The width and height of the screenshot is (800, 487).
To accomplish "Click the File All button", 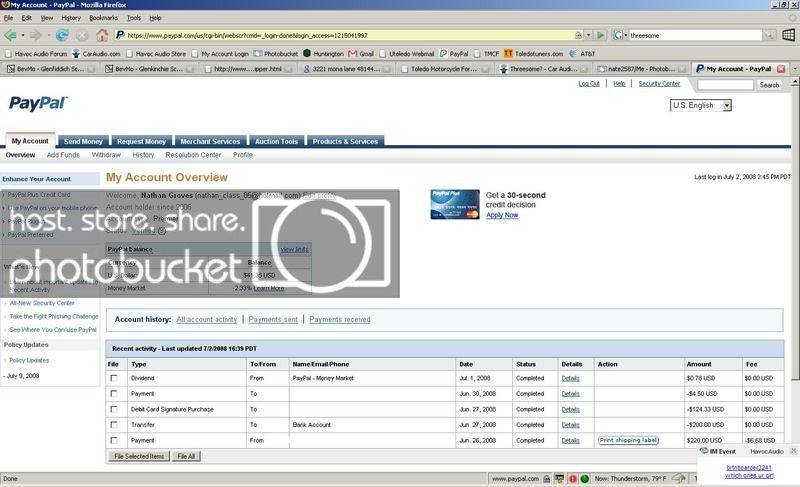I will click(186, 456).
